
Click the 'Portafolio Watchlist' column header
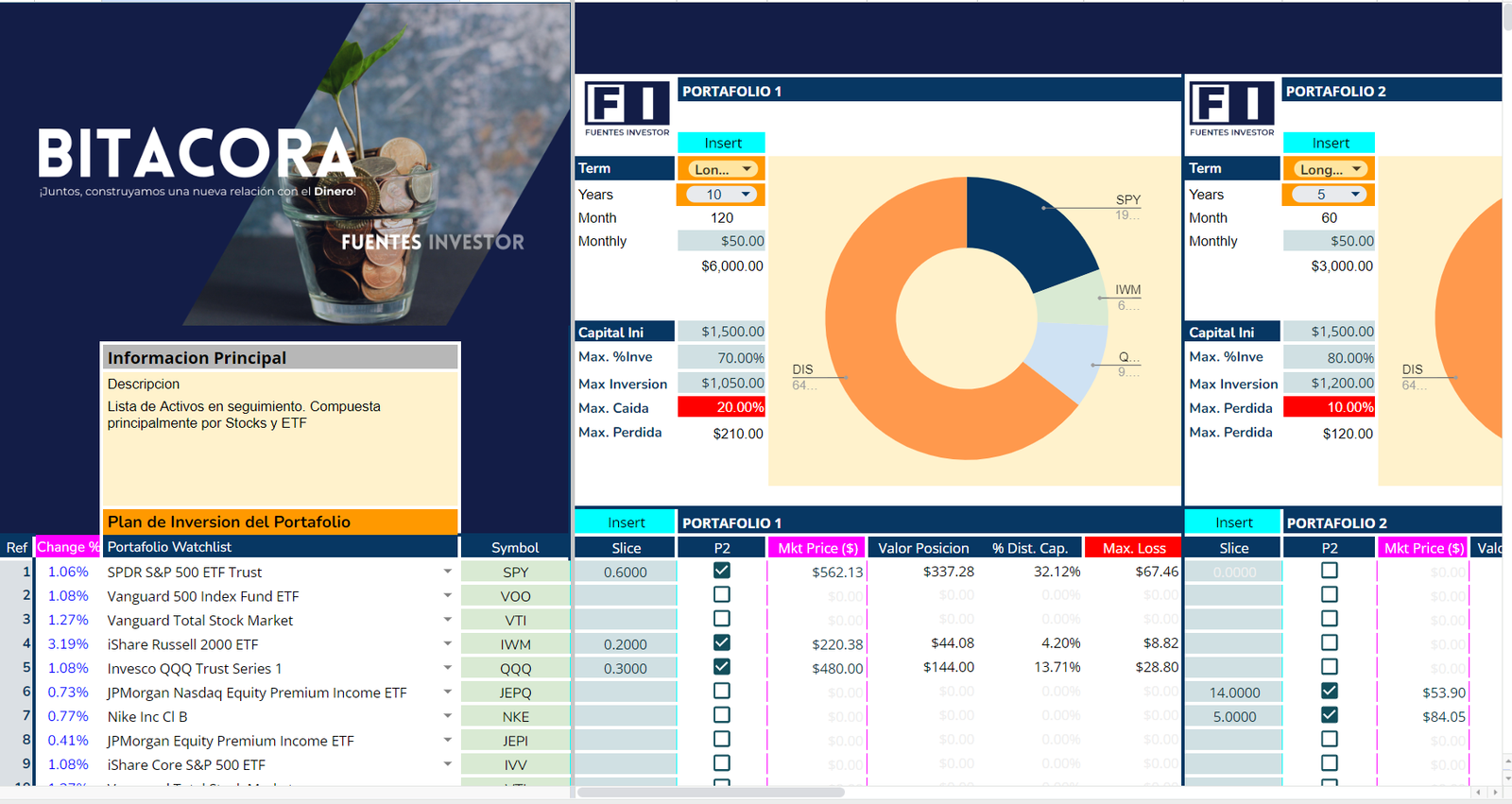(x=280, y=547)
